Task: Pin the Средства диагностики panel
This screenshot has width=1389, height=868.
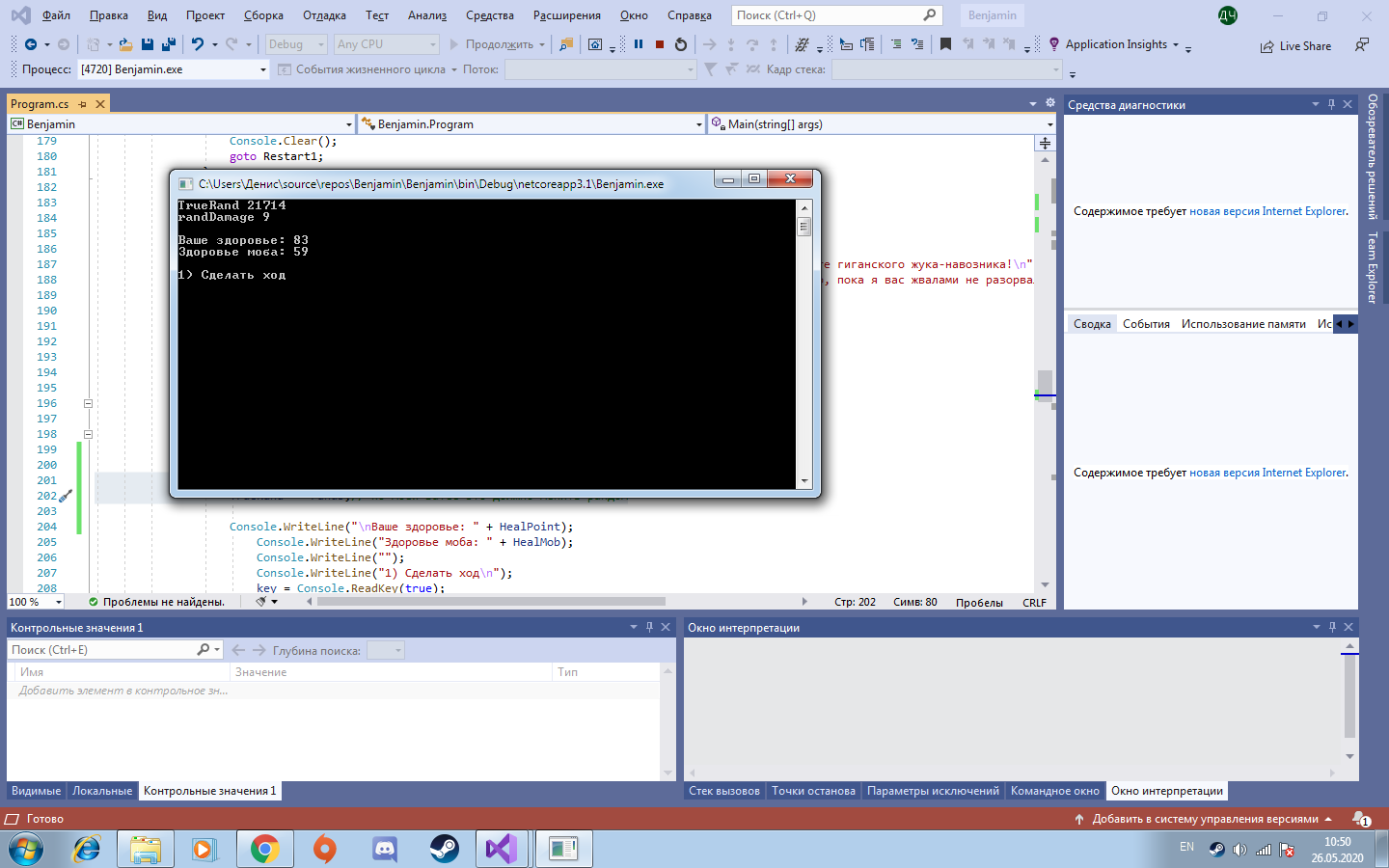Action: point(1331,104)
